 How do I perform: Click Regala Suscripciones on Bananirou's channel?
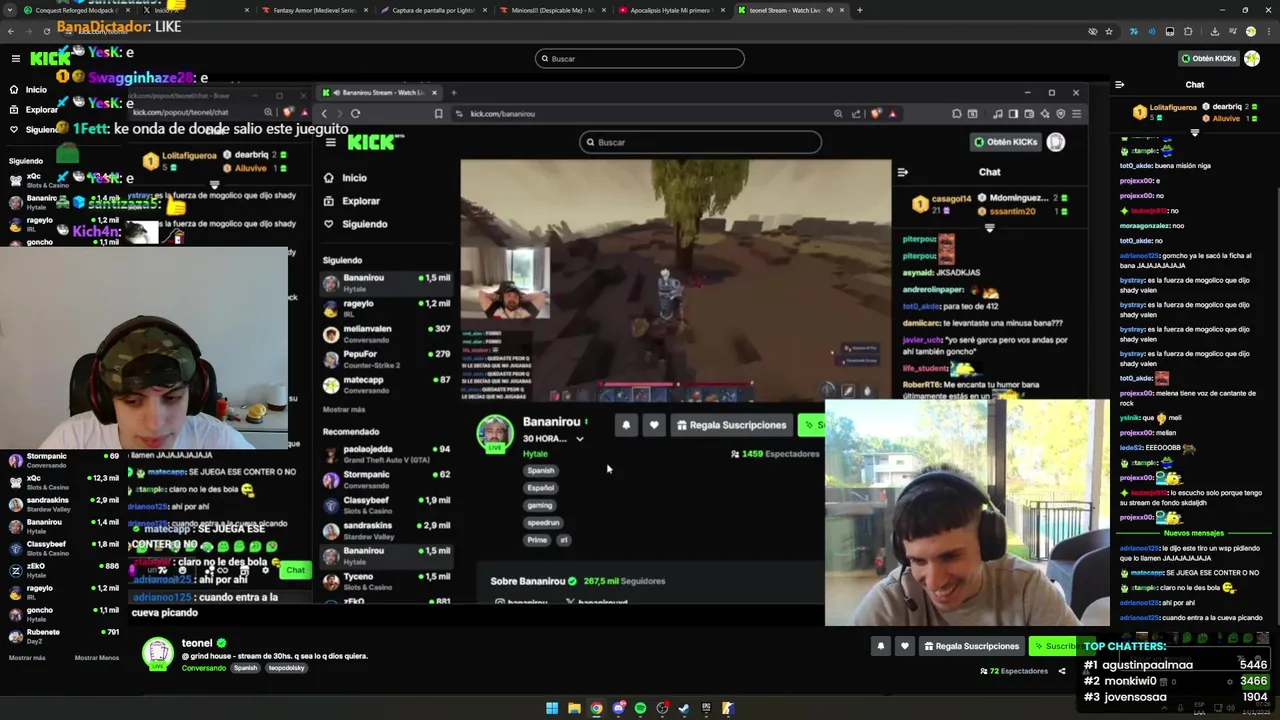(731, 425)
